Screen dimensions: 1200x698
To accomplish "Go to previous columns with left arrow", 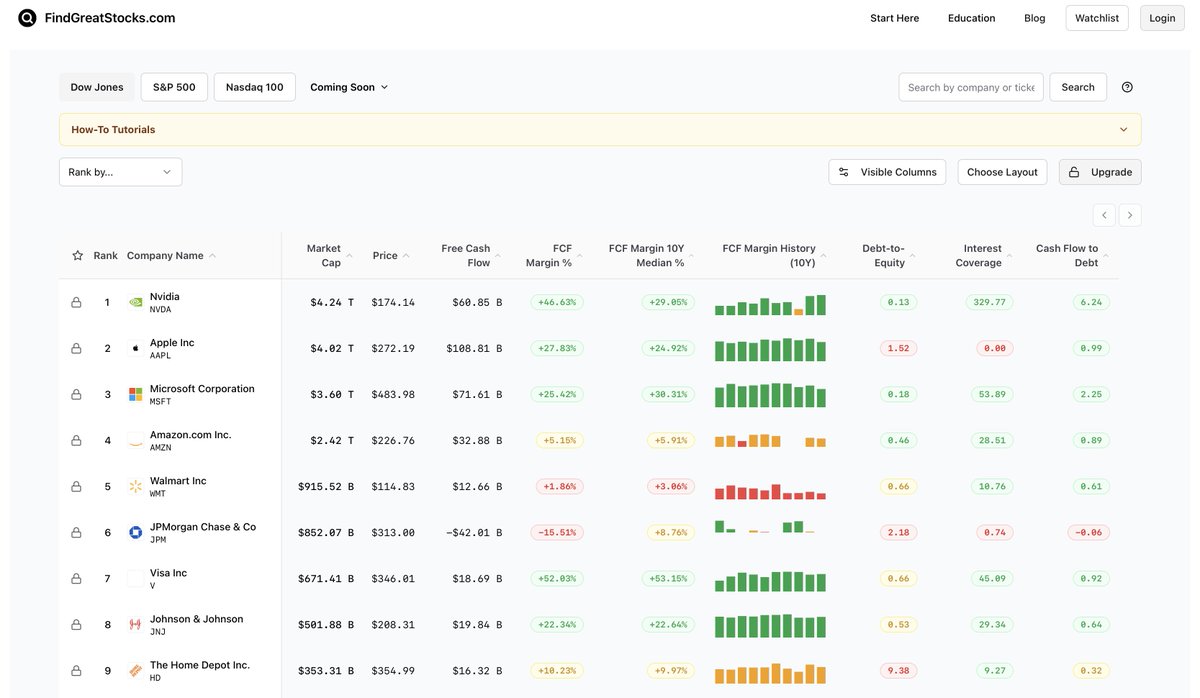I will click(1104, 215).
